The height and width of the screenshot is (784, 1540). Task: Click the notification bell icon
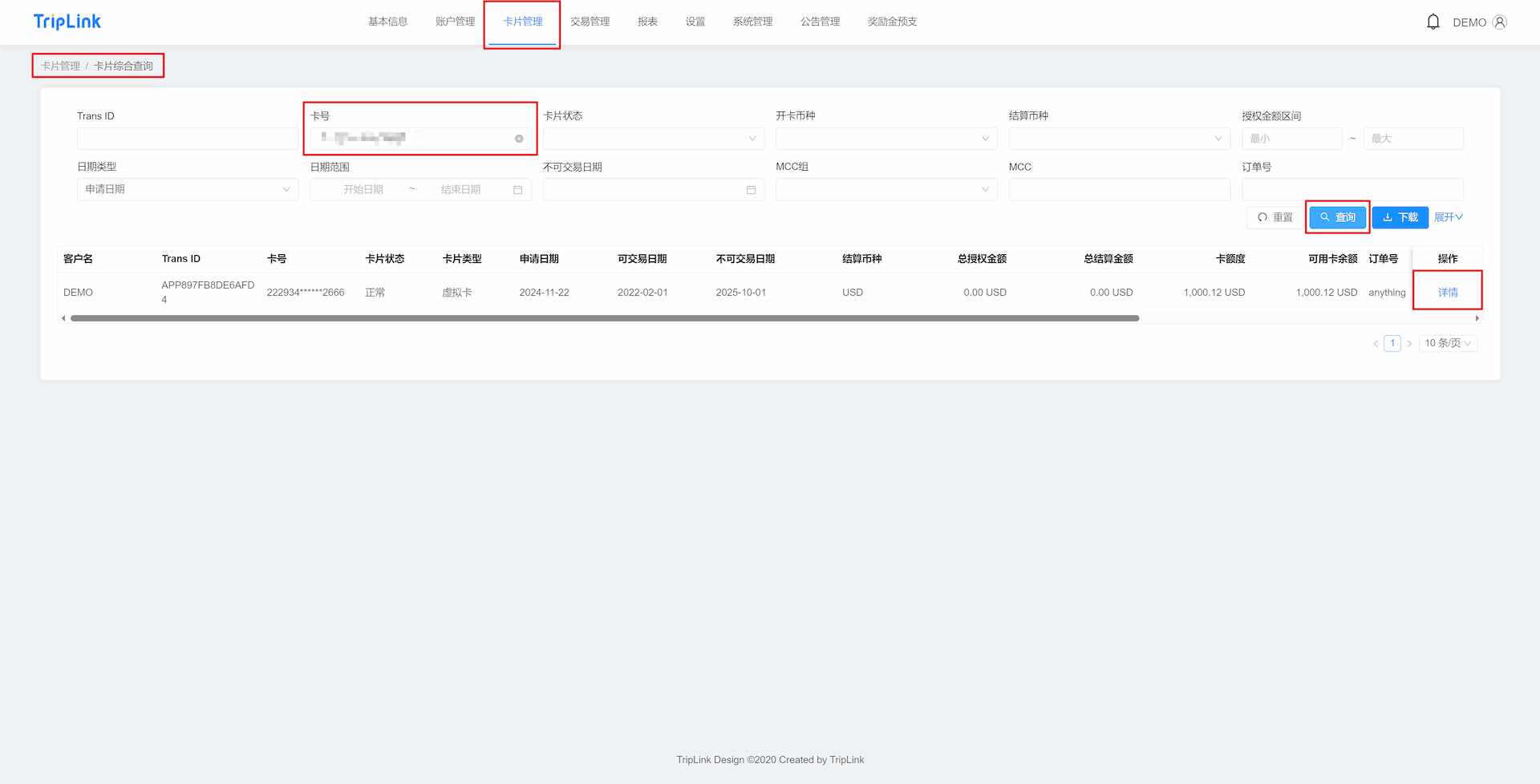(x=1433, y=22)
